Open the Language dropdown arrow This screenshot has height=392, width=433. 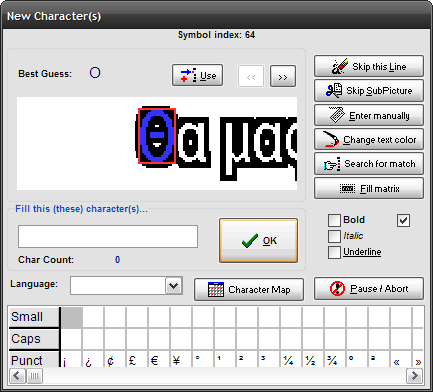(x=174, y=285)
